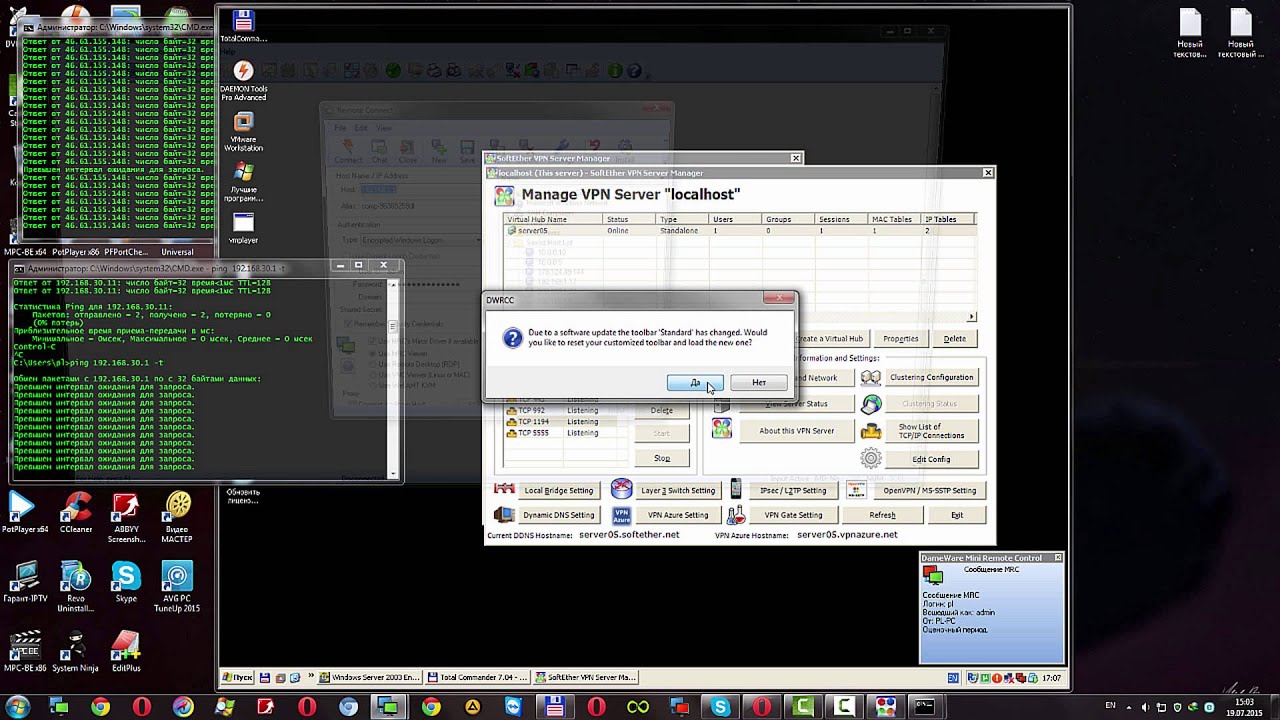The width and height of the screenshot is (1280, 720).
Task: Open PotPlayer x64 desktop shortcut
Action: [25, 514]
